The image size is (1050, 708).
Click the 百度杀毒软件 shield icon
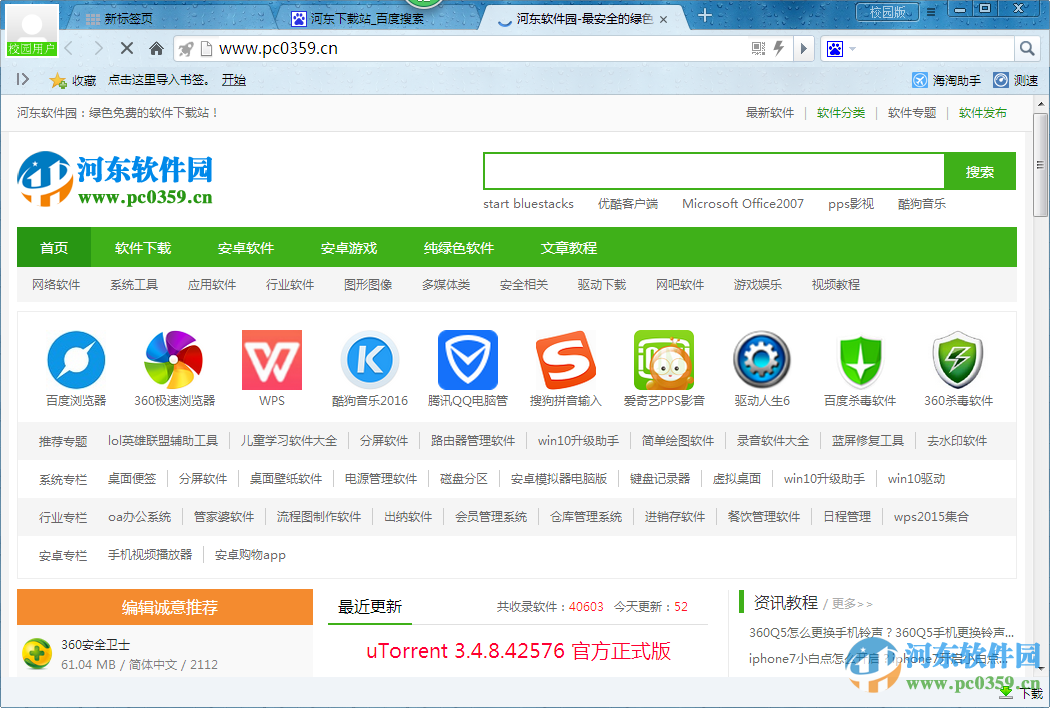860,360
